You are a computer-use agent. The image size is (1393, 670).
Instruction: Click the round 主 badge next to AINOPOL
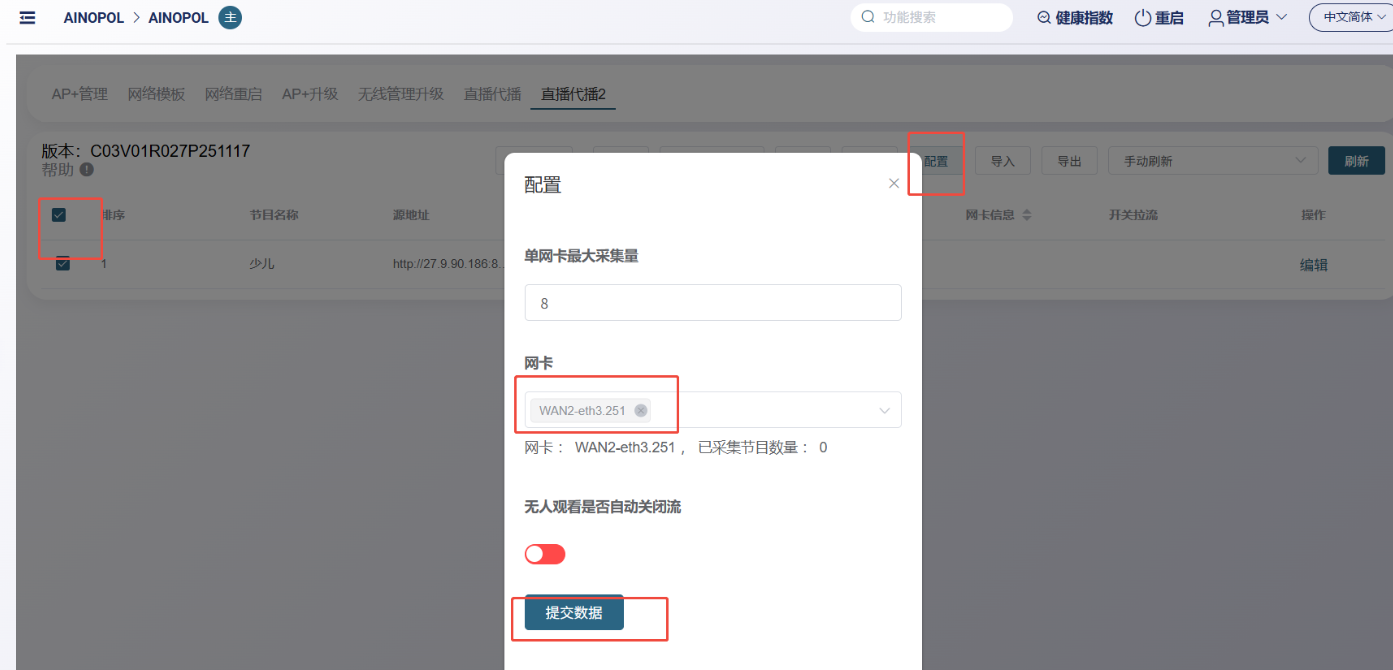pyautogui.click(x=230, y=18)
